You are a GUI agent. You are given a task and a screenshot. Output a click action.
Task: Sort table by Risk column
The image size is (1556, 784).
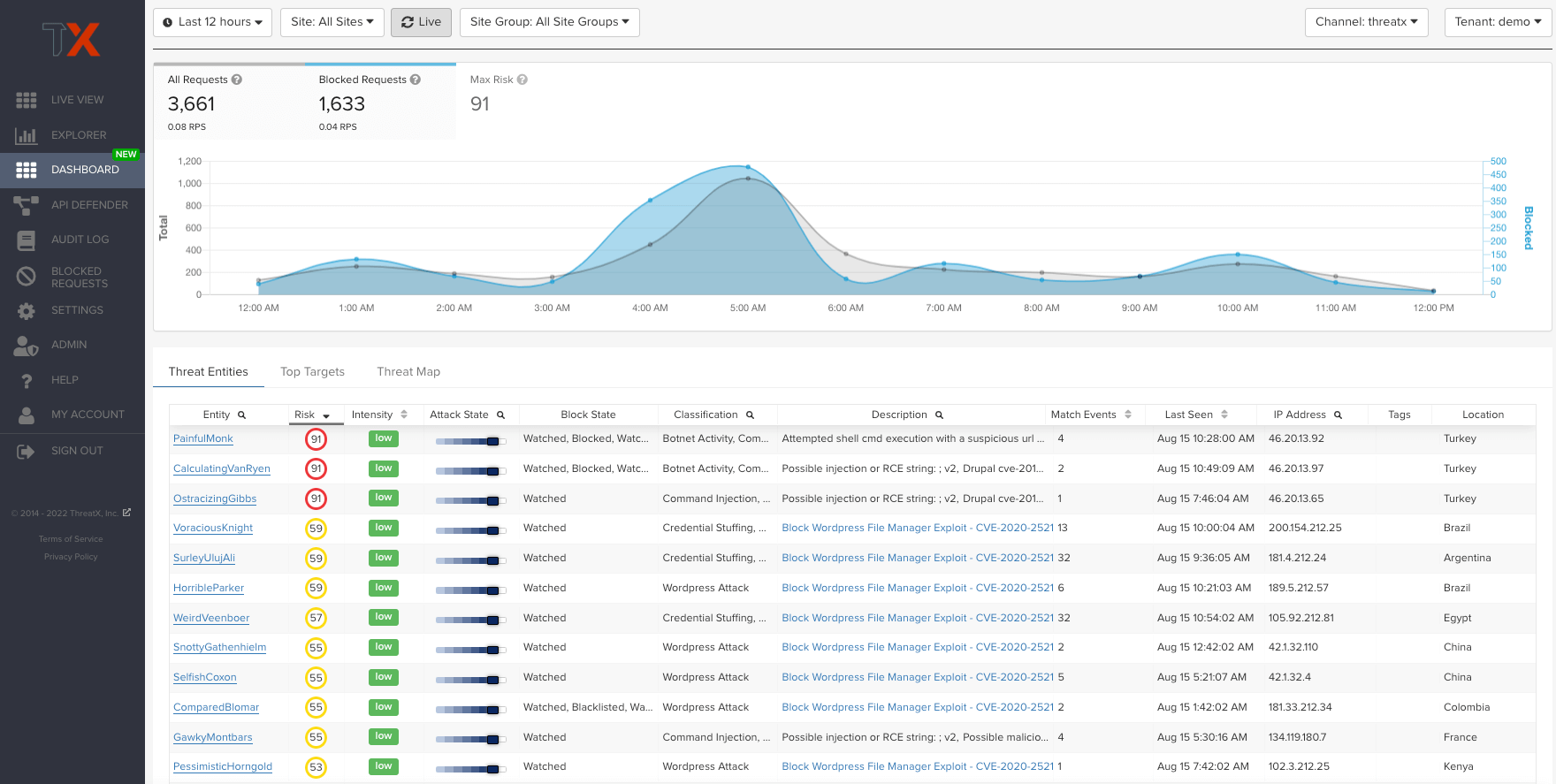(311, 415)
